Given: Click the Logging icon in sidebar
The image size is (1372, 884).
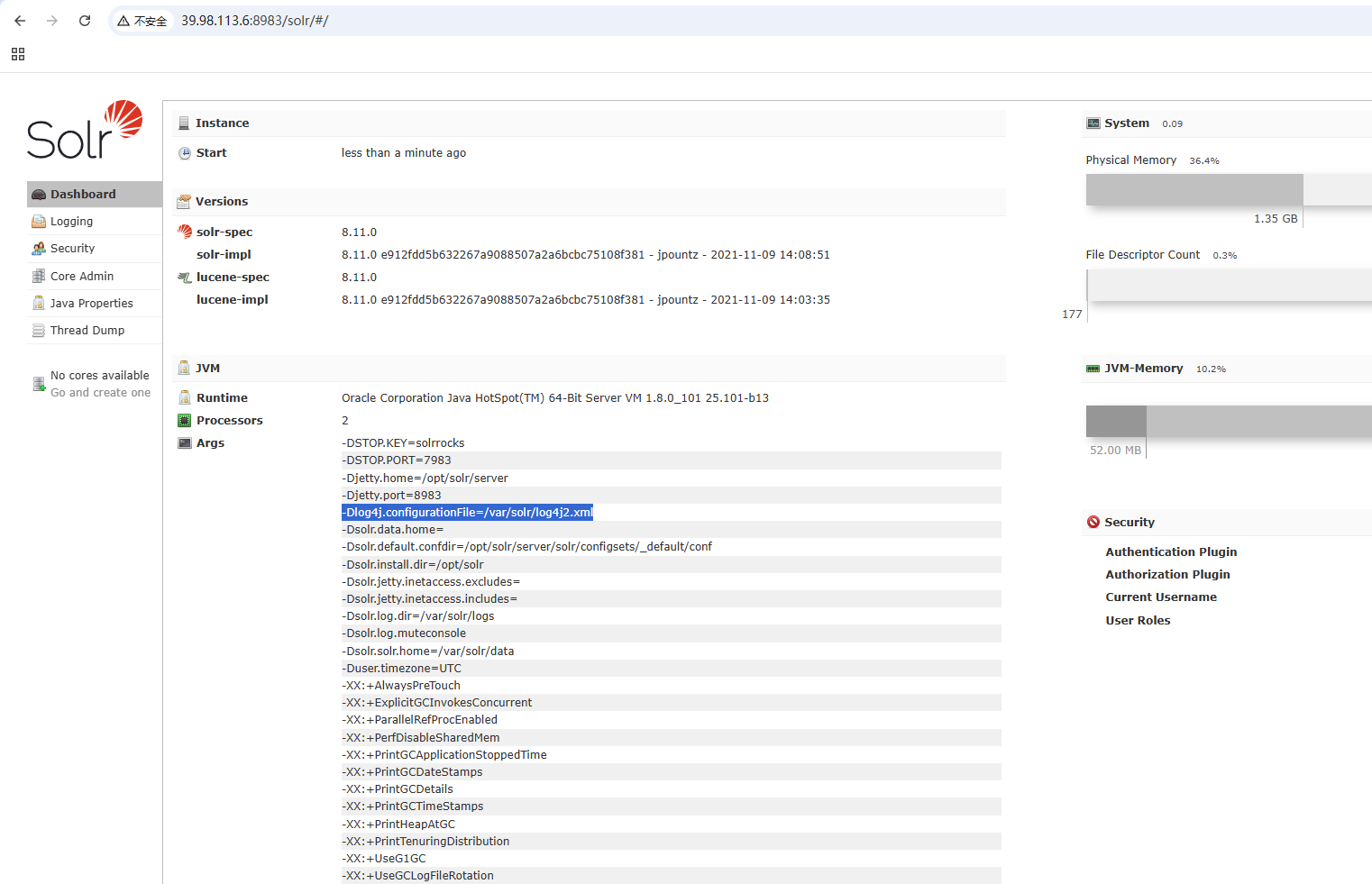Looking at the screenshot, I should (39, 222).
